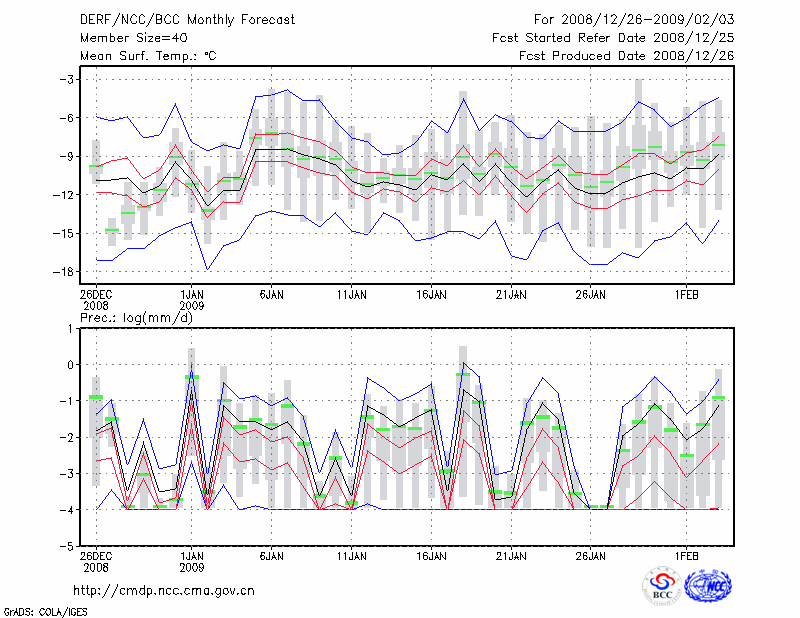800x618 pixels.
Task: Click the -5 precipitation axis value
Action: (x=68, y=546)
